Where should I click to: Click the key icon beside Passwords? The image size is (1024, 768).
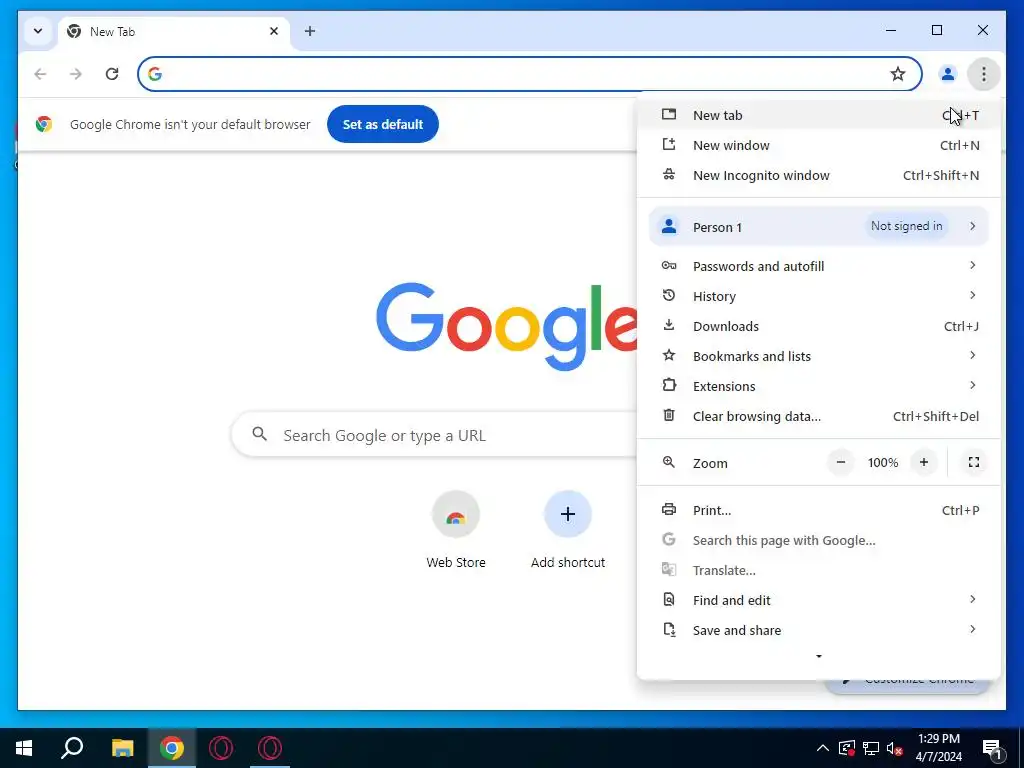(669, 265)
